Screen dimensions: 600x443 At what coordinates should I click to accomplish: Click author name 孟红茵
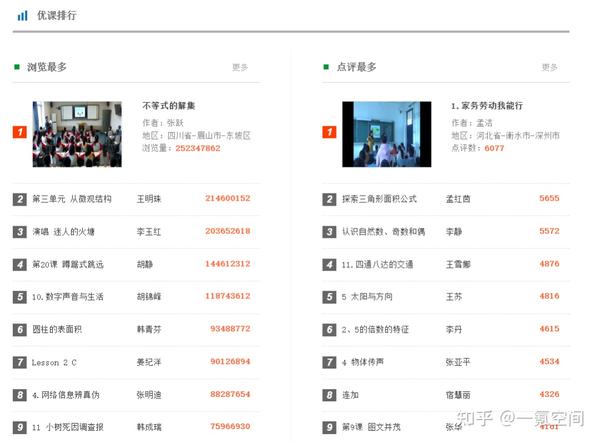(458, 199)
